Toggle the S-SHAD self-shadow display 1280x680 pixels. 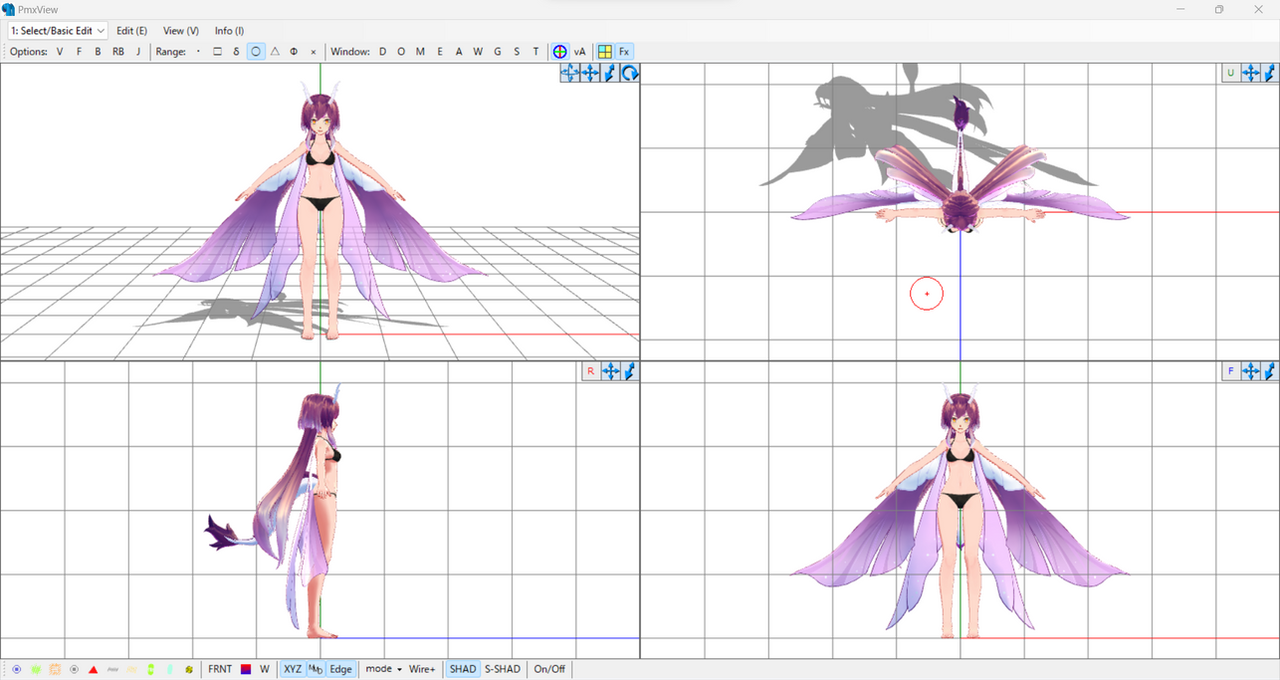(x=502, y=669)
